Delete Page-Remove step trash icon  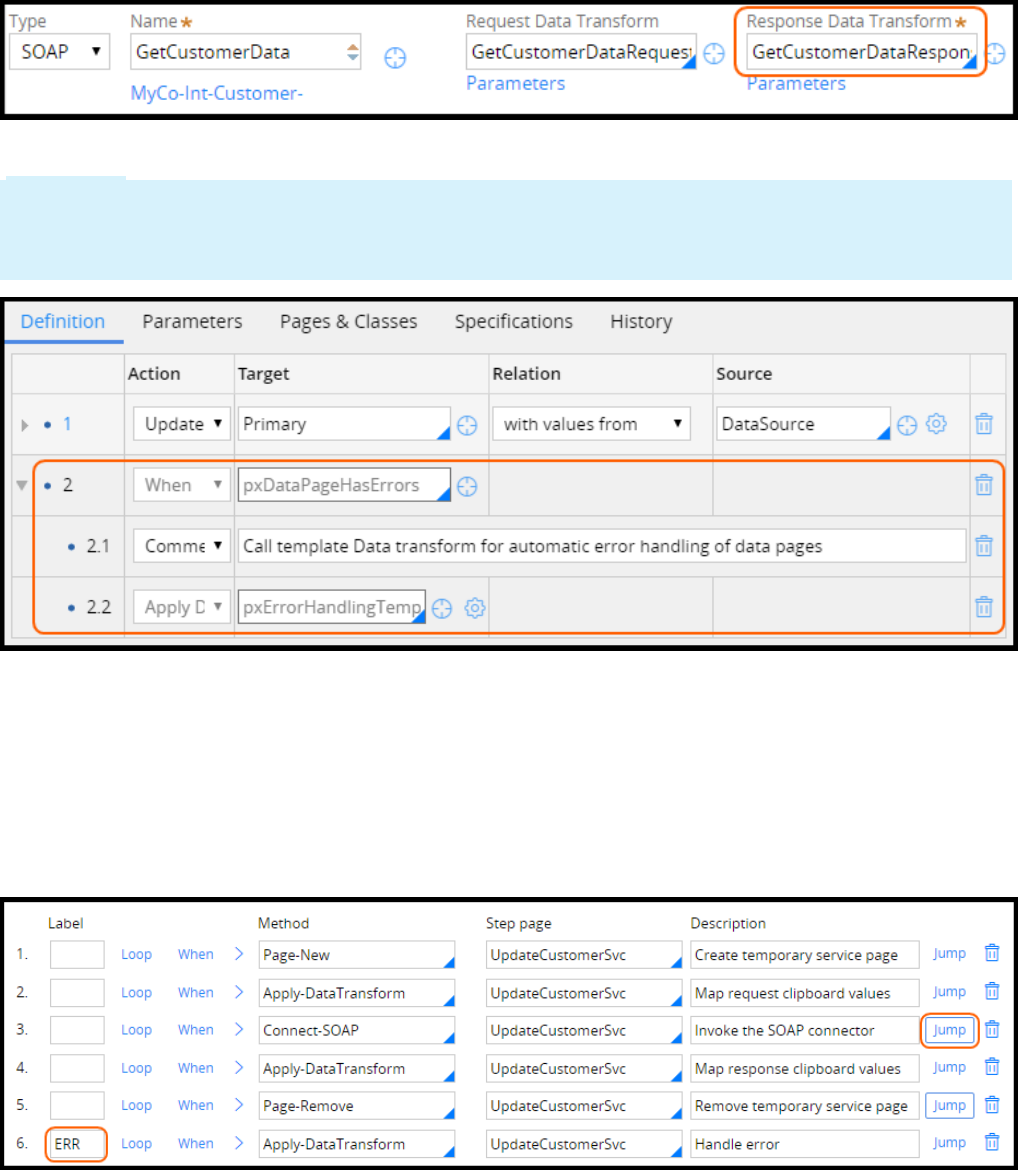(992, 1105)
